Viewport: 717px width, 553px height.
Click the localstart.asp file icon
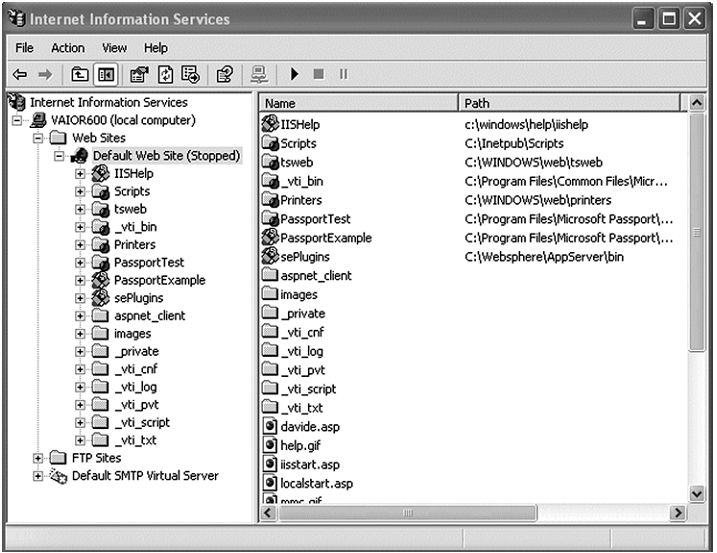[x=270, y=483]
